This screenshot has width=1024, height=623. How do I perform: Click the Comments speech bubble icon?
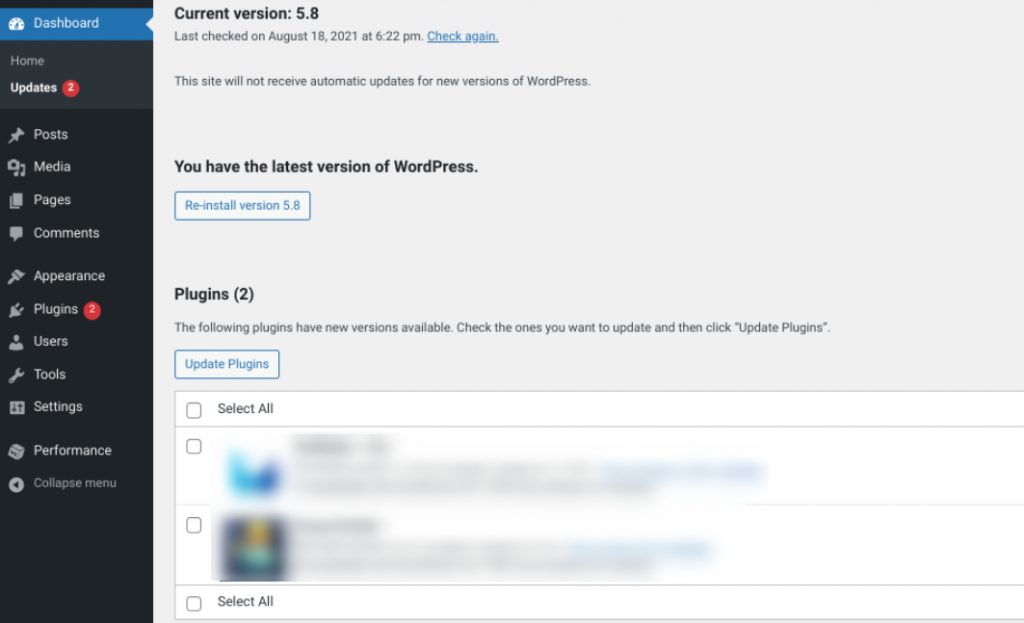tap(16, 233)
